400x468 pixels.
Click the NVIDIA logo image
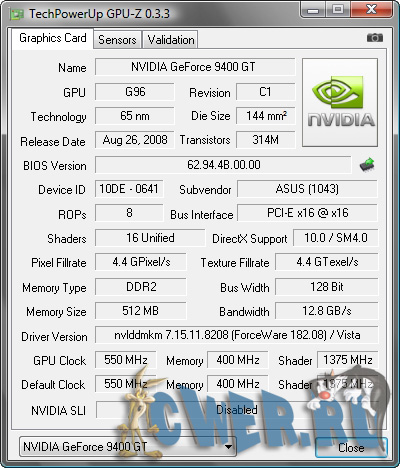click(x=340, y=103)
